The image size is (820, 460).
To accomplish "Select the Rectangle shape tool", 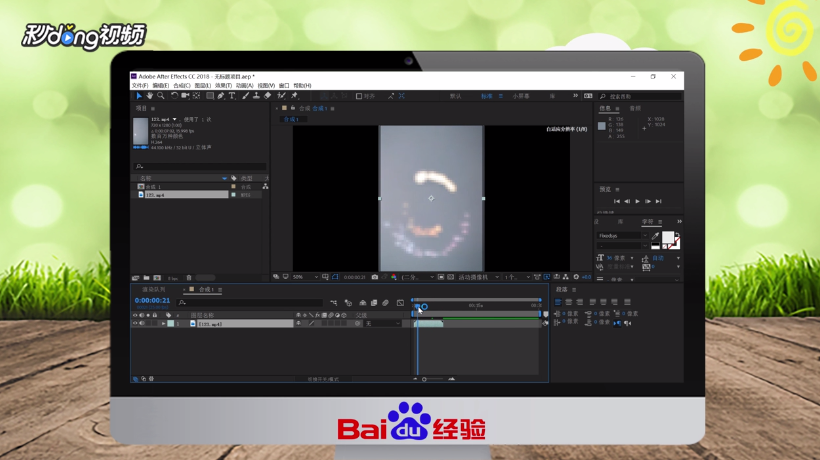I will pyautogui.click(x=210, y=96).
